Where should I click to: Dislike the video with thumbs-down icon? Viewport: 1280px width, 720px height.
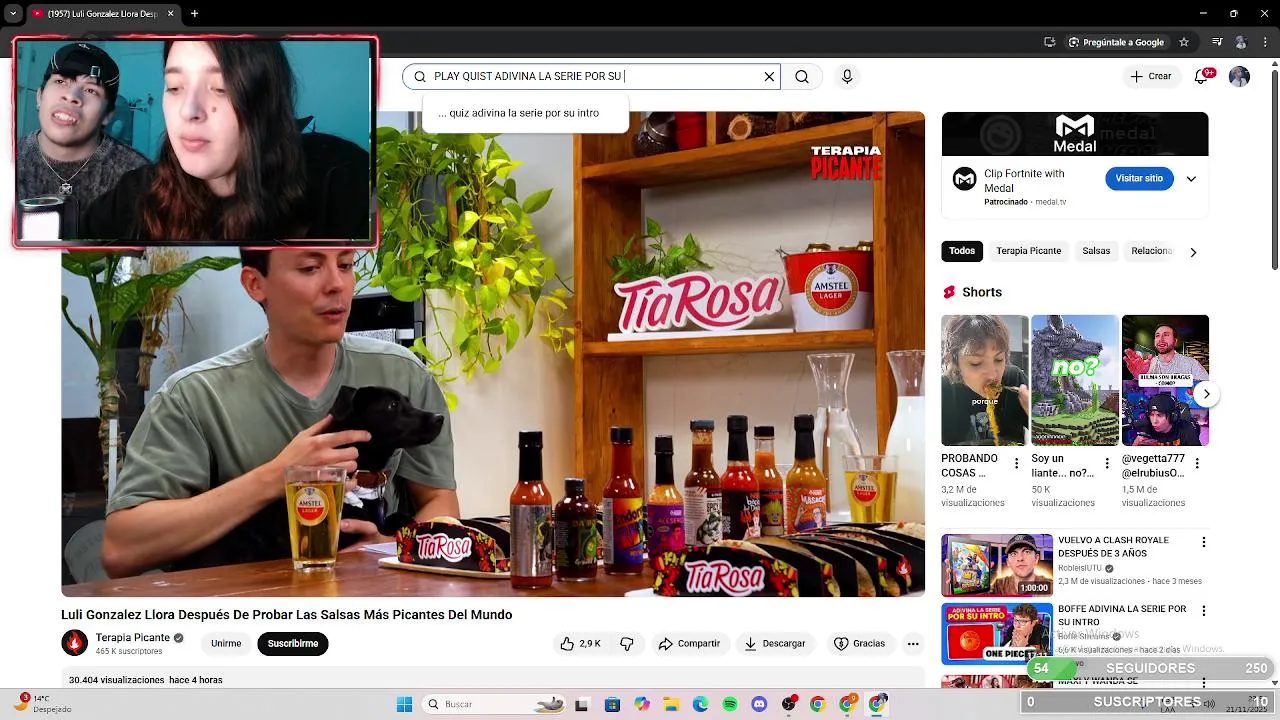coord(626,644)
